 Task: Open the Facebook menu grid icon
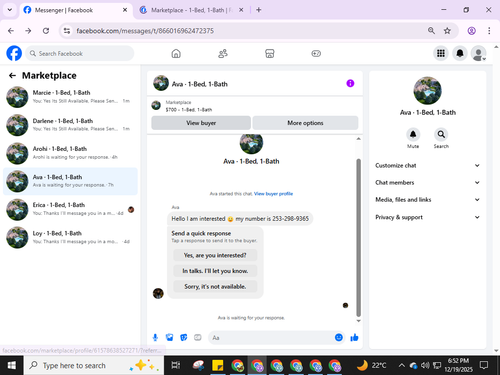(x=441, y=53)
